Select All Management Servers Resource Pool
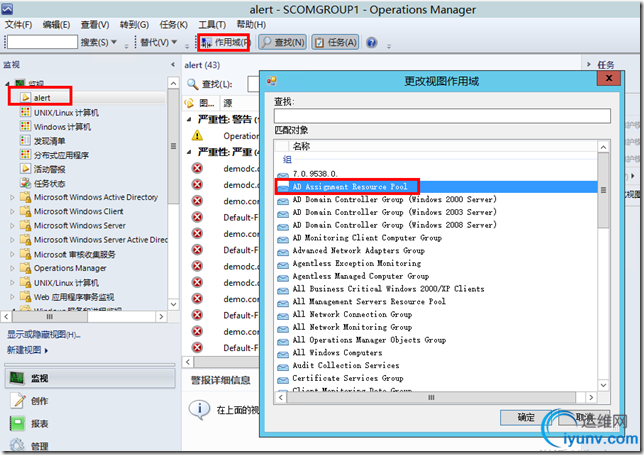Screen dimensions: 644x455 tap(369, 301)
